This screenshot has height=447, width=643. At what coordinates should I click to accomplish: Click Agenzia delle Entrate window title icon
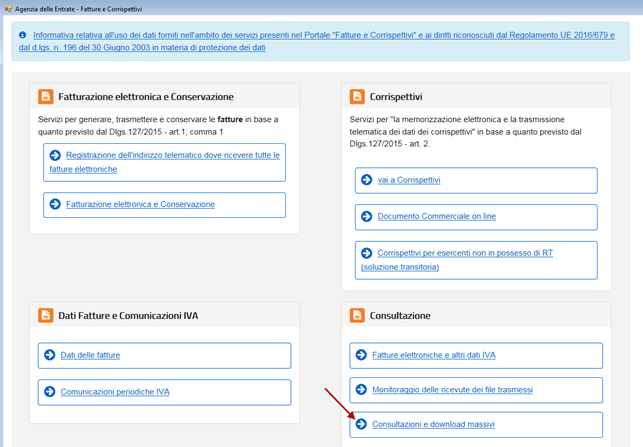8,8
